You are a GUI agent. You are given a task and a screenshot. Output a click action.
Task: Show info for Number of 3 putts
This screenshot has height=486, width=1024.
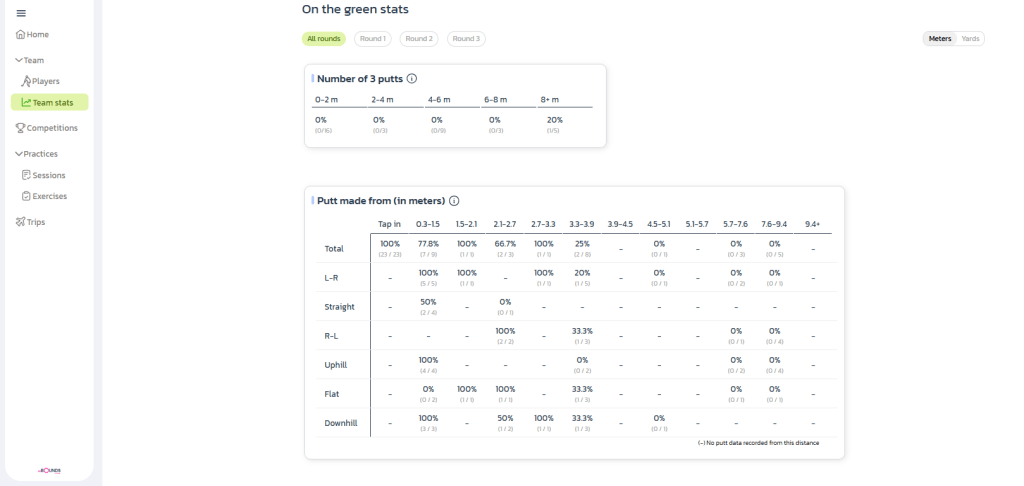(x=412, y=78)
